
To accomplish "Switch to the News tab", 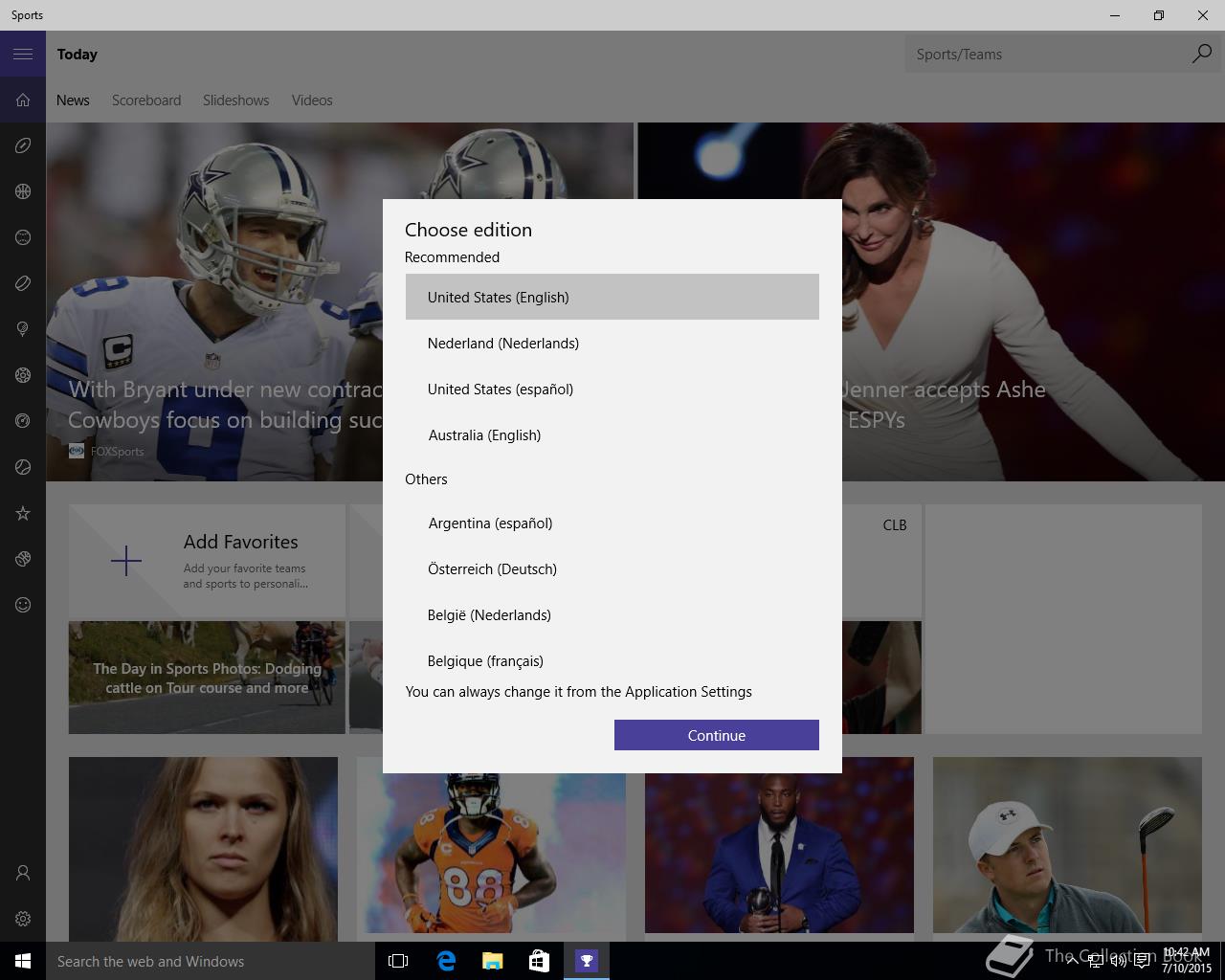I will [73, 100].
